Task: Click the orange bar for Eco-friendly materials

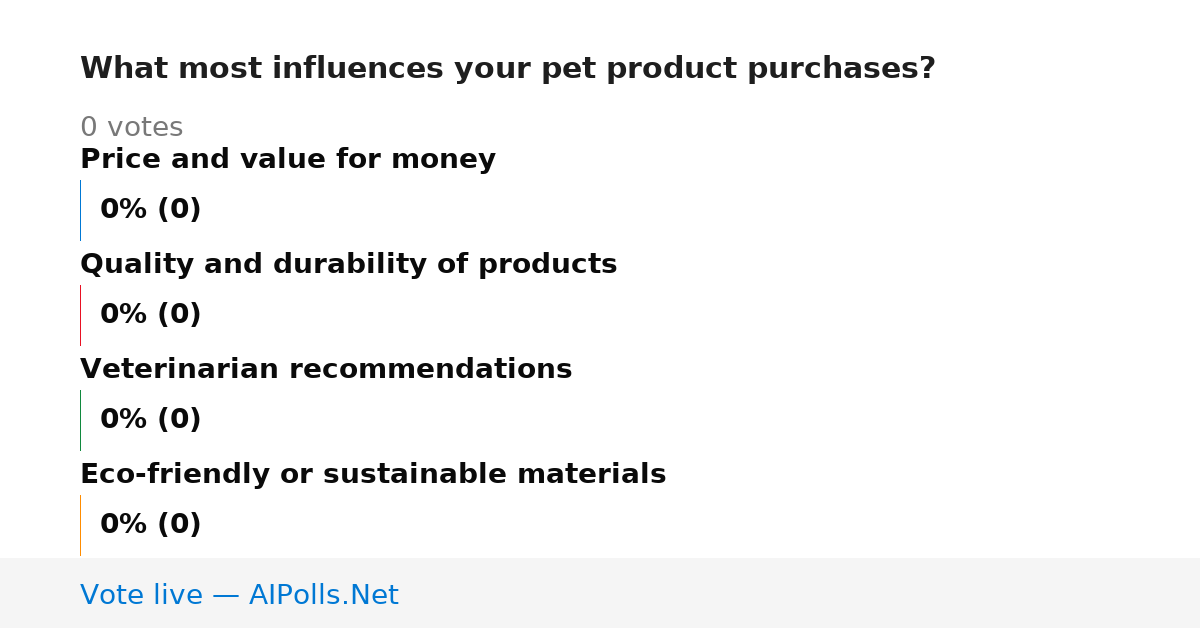Action: tap(80, 525)
